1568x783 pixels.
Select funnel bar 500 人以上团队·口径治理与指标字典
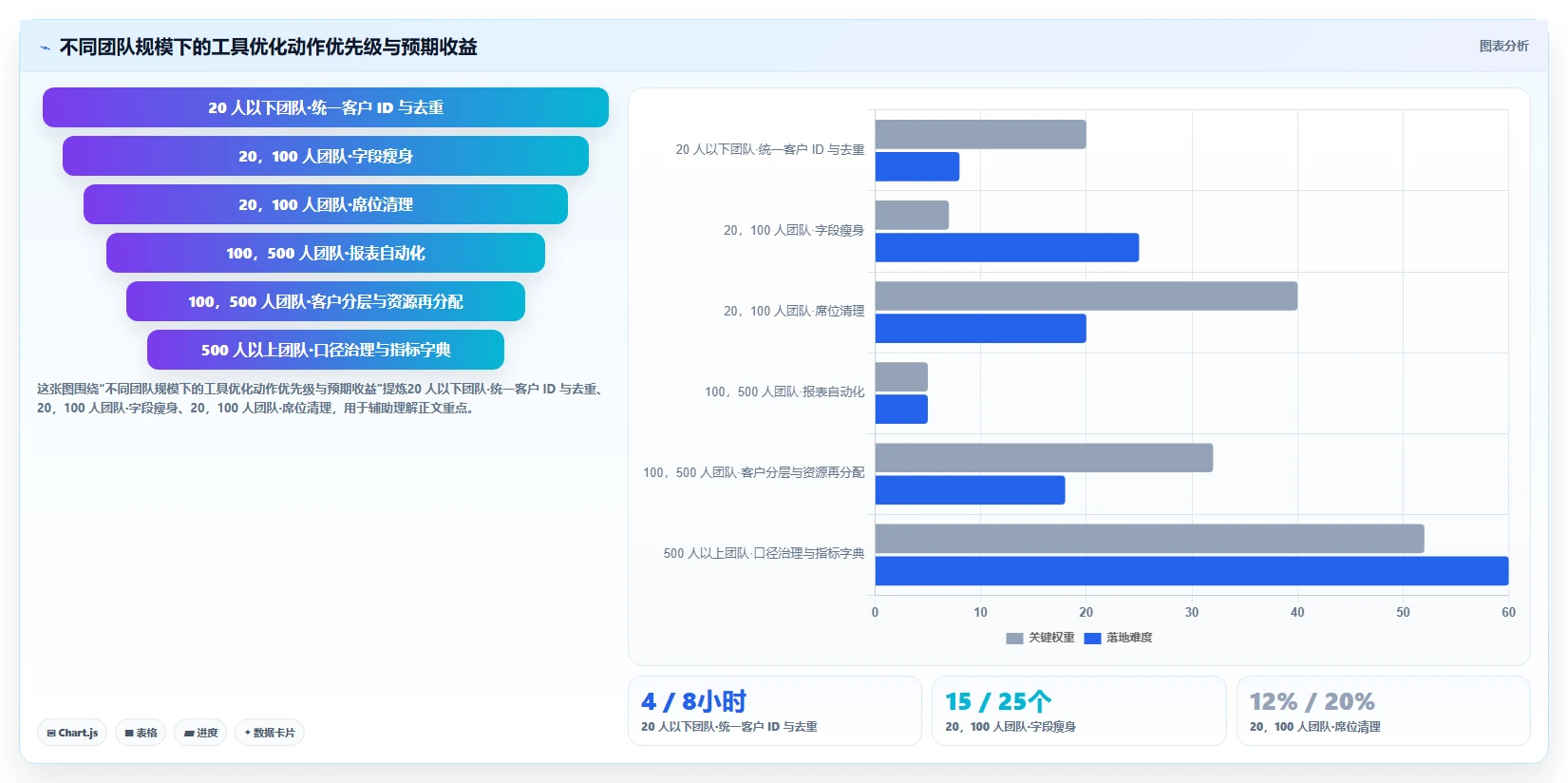point(326,350)
